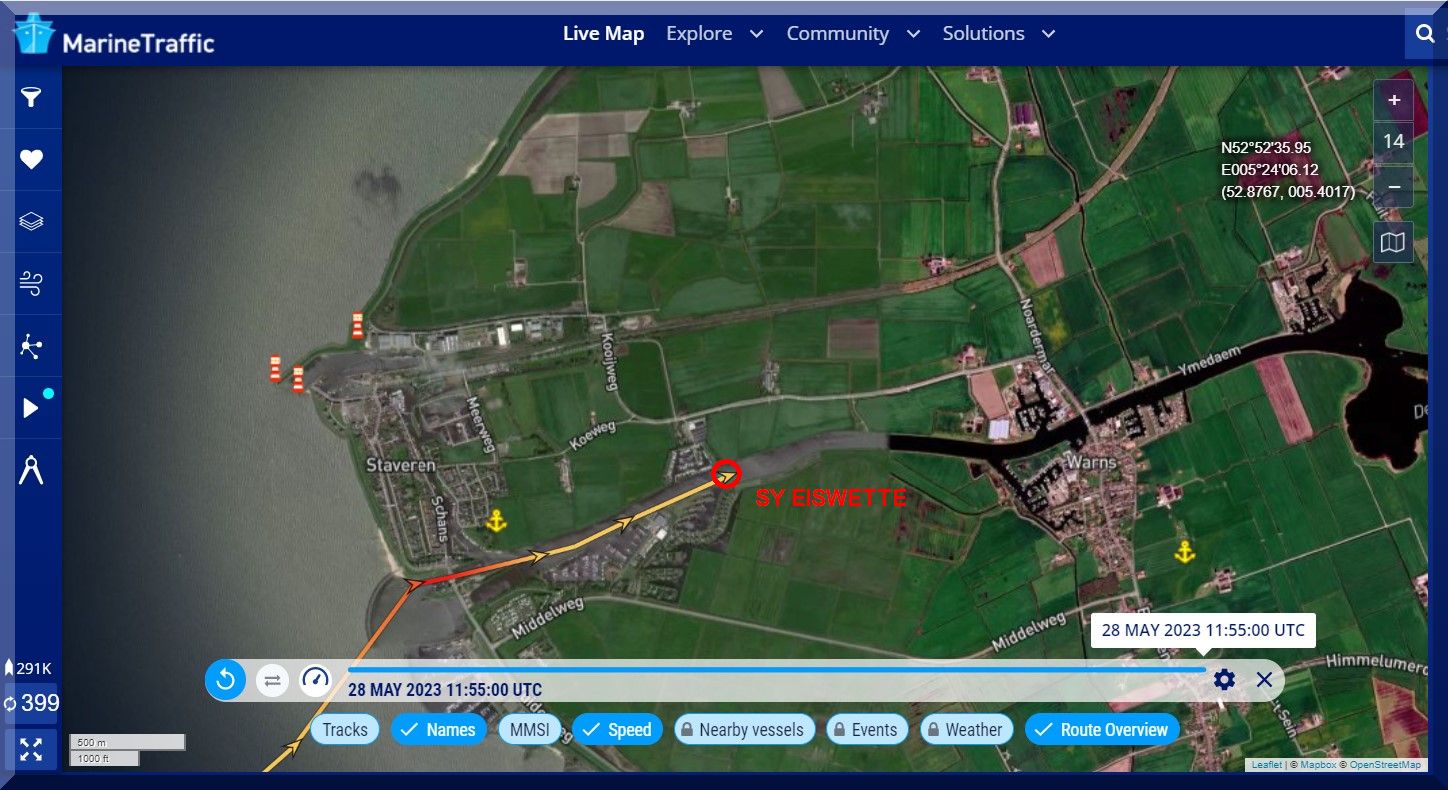Toggle the Names option off
Viewport: 1448px width, 790px height.
pyautogui.click(x=438, y=730)
